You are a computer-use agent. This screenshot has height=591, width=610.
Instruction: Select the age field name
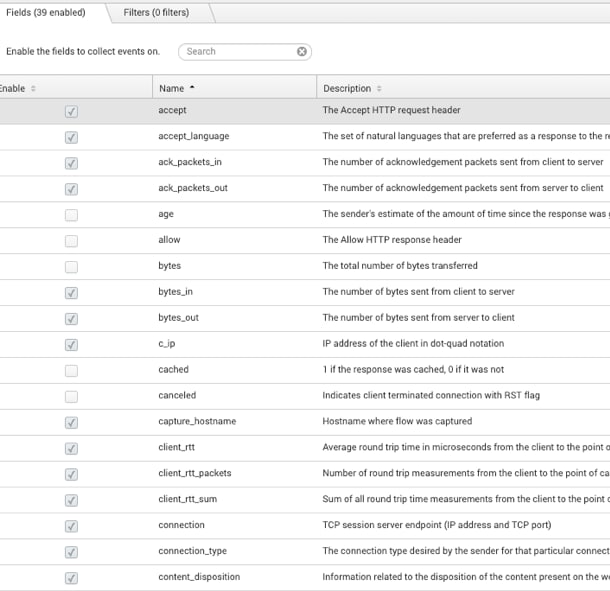click(x=166, y=214)
